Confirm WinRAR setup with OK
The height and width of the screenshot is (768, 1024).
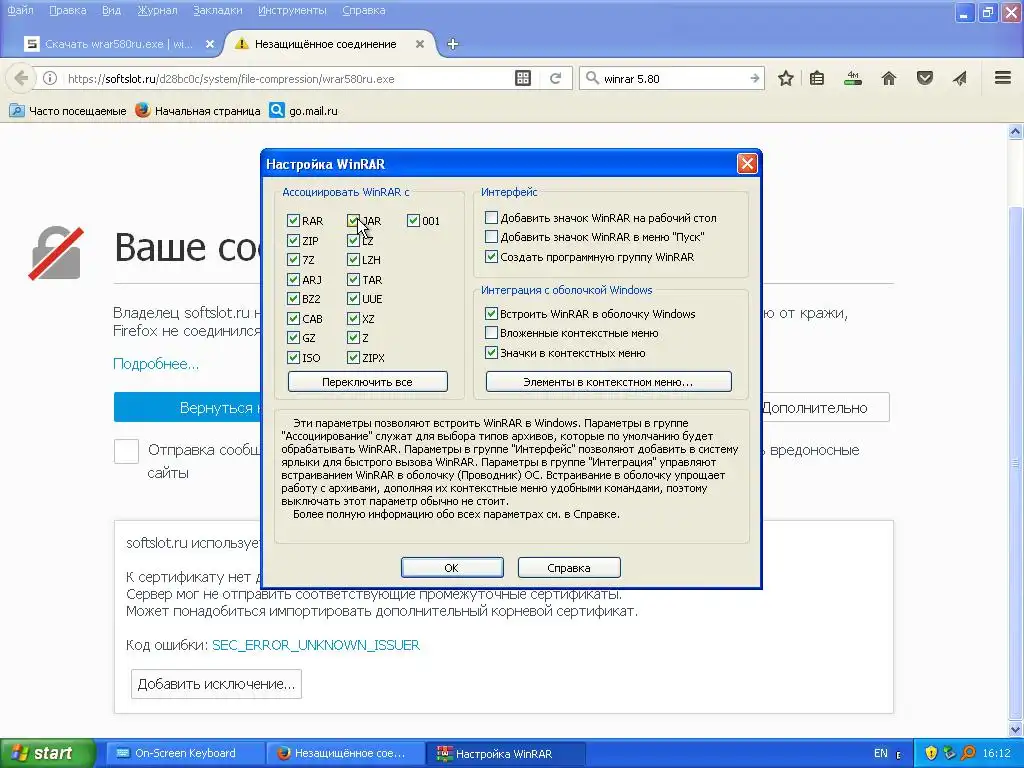452,568
